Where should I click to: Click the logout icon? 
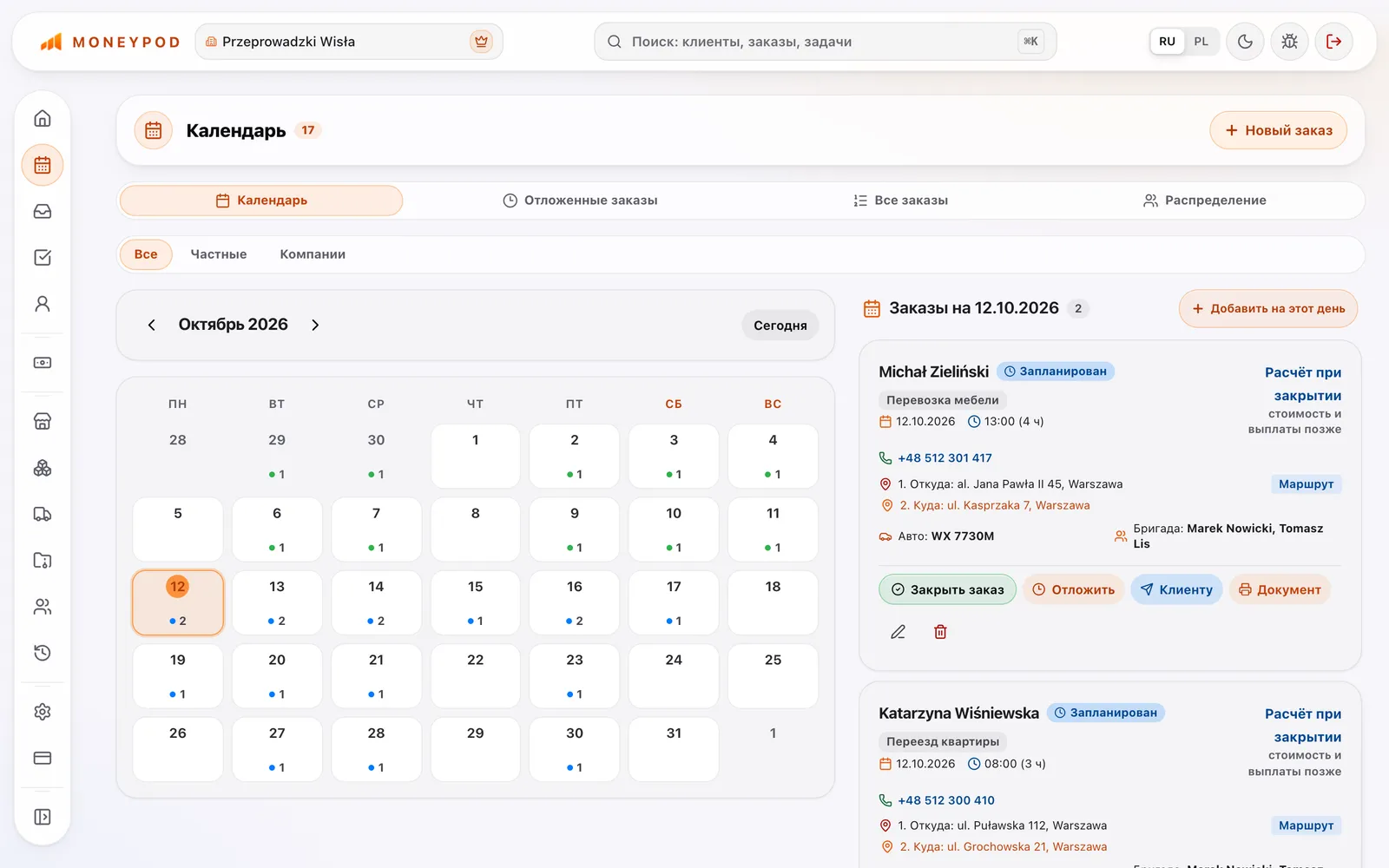coord(1334,42)
